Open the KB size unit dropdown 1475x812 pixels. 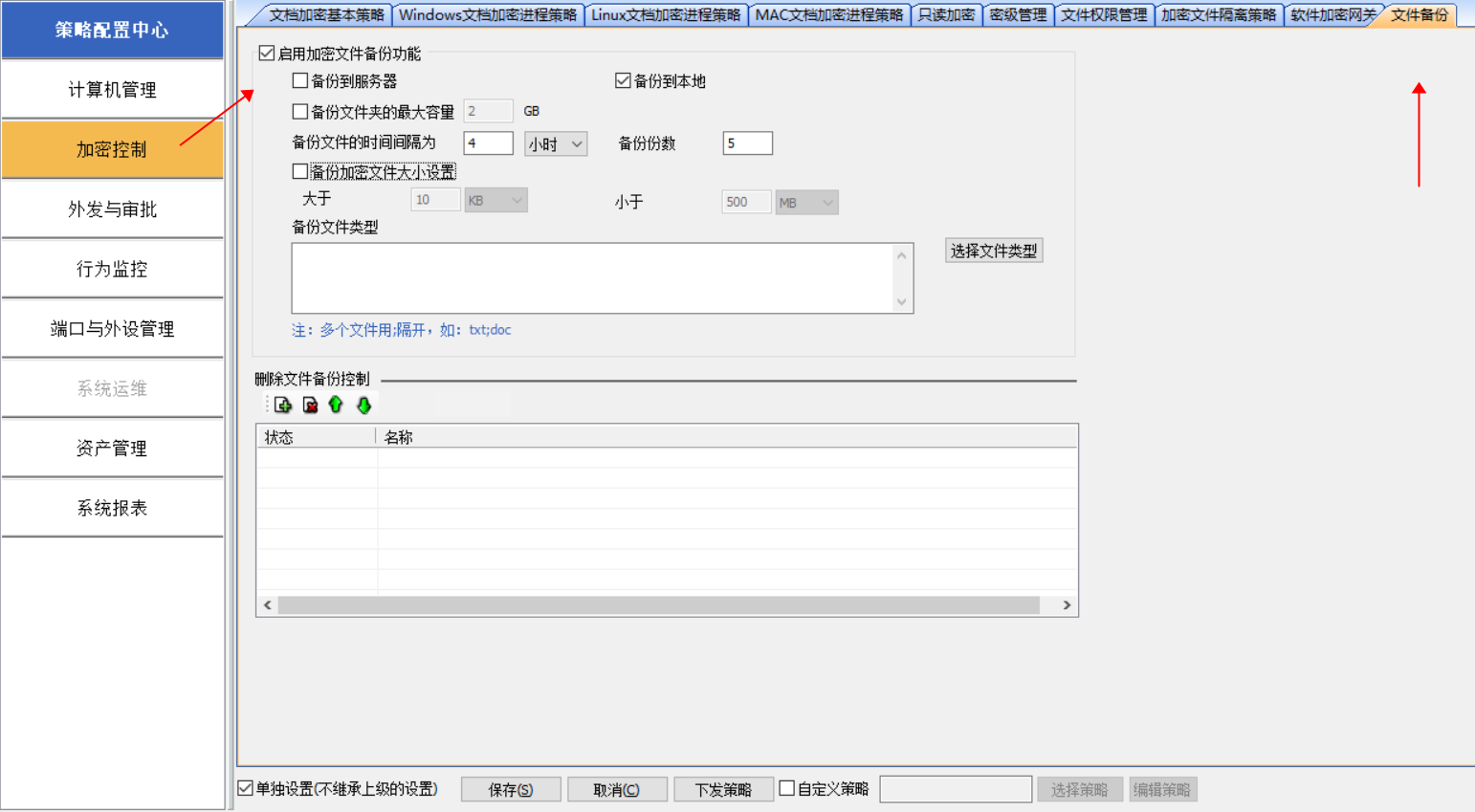coord(495,201)
